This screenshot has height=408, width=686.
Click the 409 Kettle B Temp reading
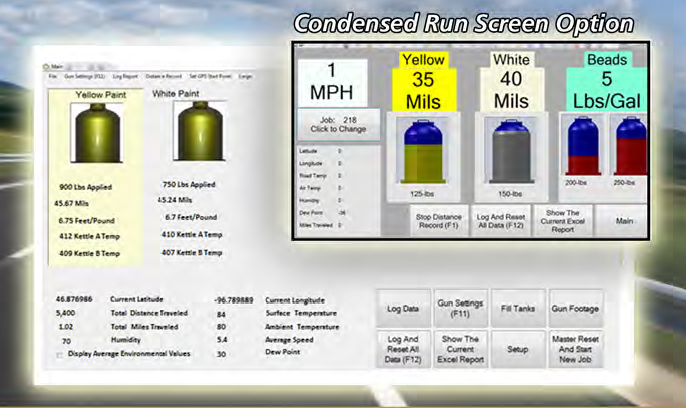pyautogui.click(x=89, y=254)
